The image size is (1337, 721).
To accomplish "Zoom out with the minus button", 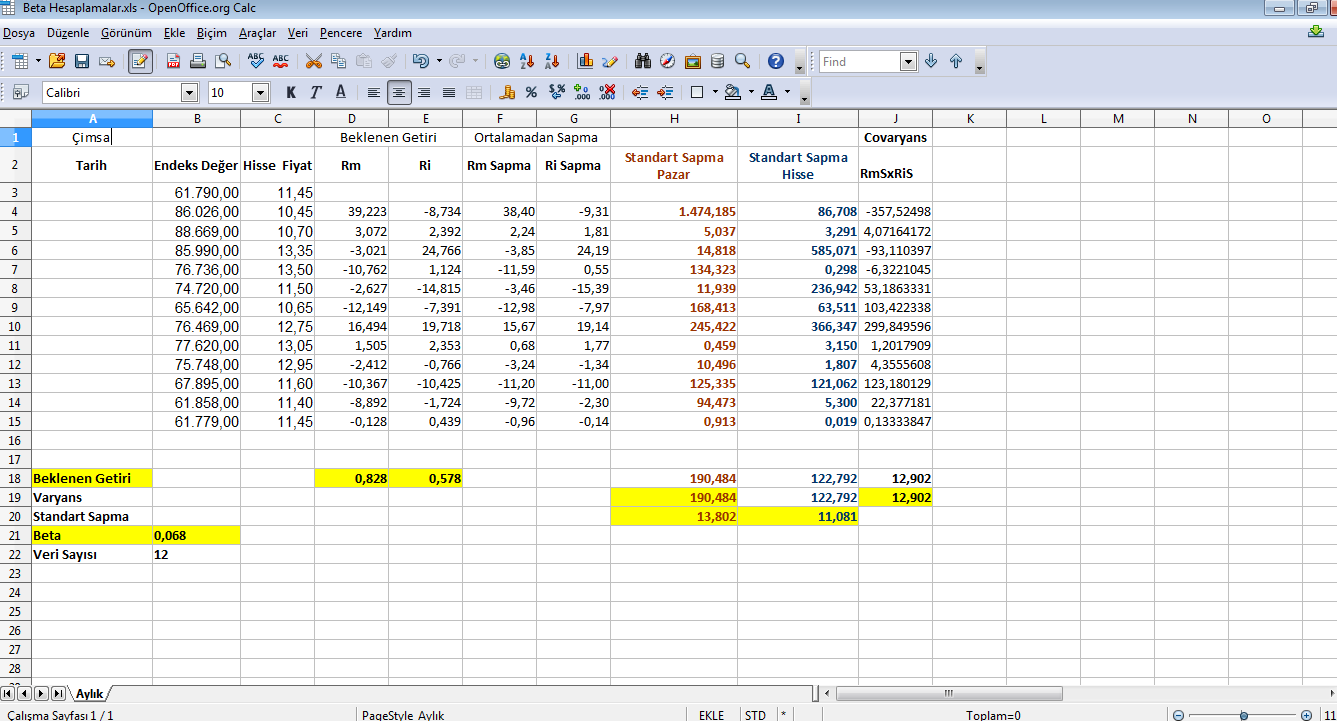I will pos(1179,715).
